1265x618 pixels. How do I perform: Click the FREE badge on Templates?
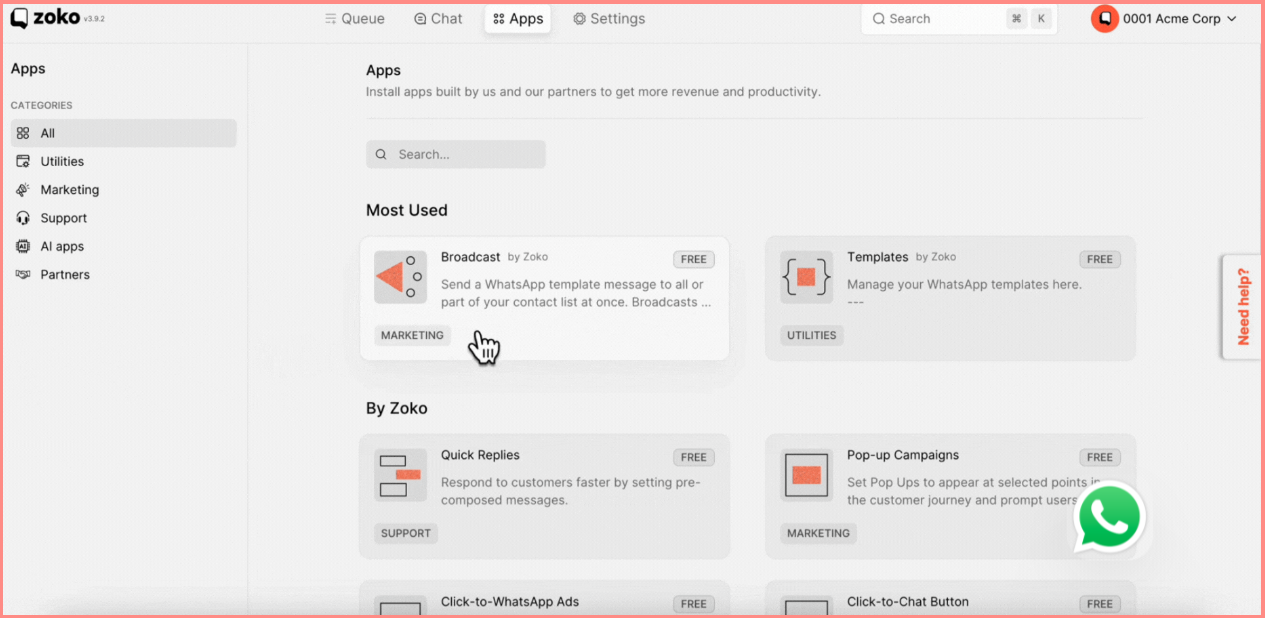tap(1100, 259)
